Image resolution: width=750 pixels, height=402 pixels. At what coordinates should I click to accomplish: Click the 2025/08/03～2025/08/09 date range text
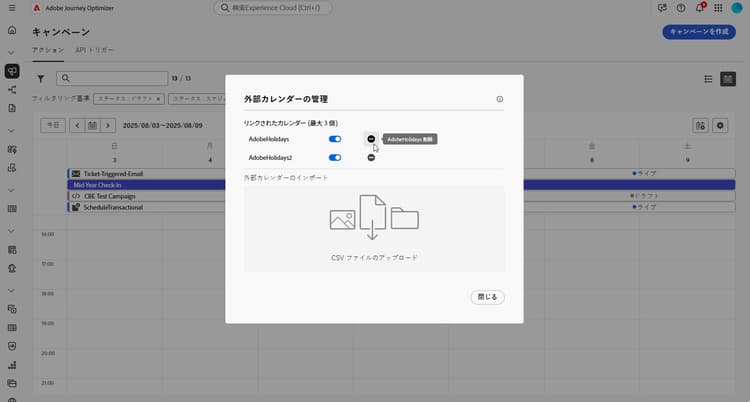163,125
